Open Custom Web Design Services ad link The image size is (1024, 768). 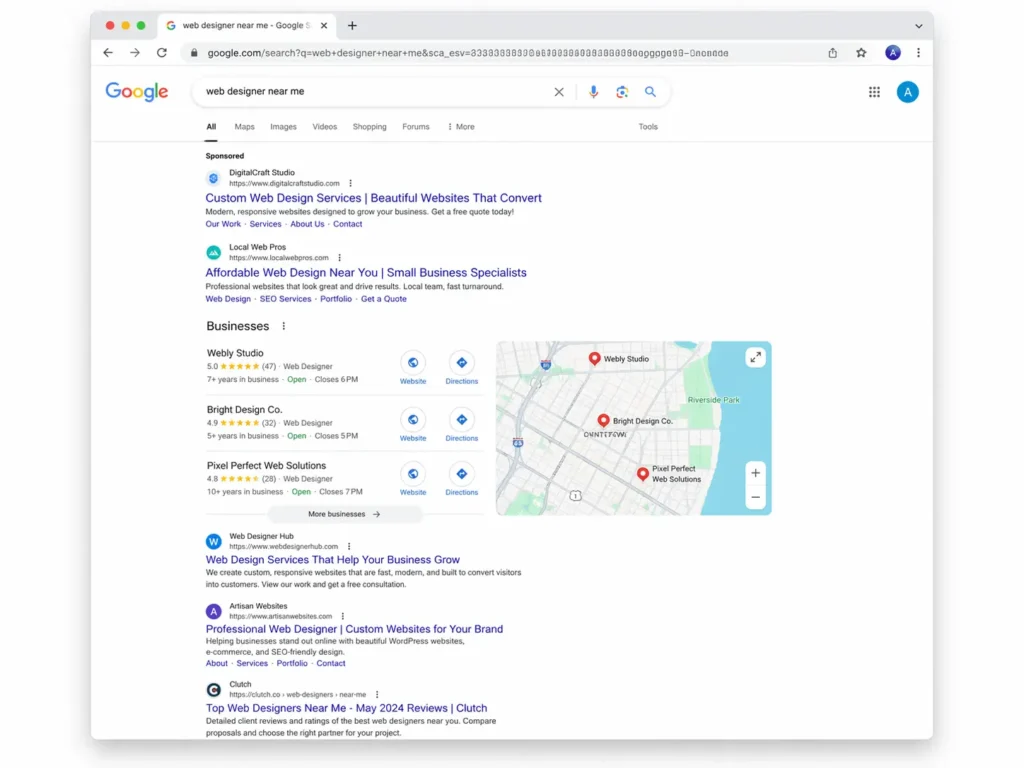coord(374,198)
